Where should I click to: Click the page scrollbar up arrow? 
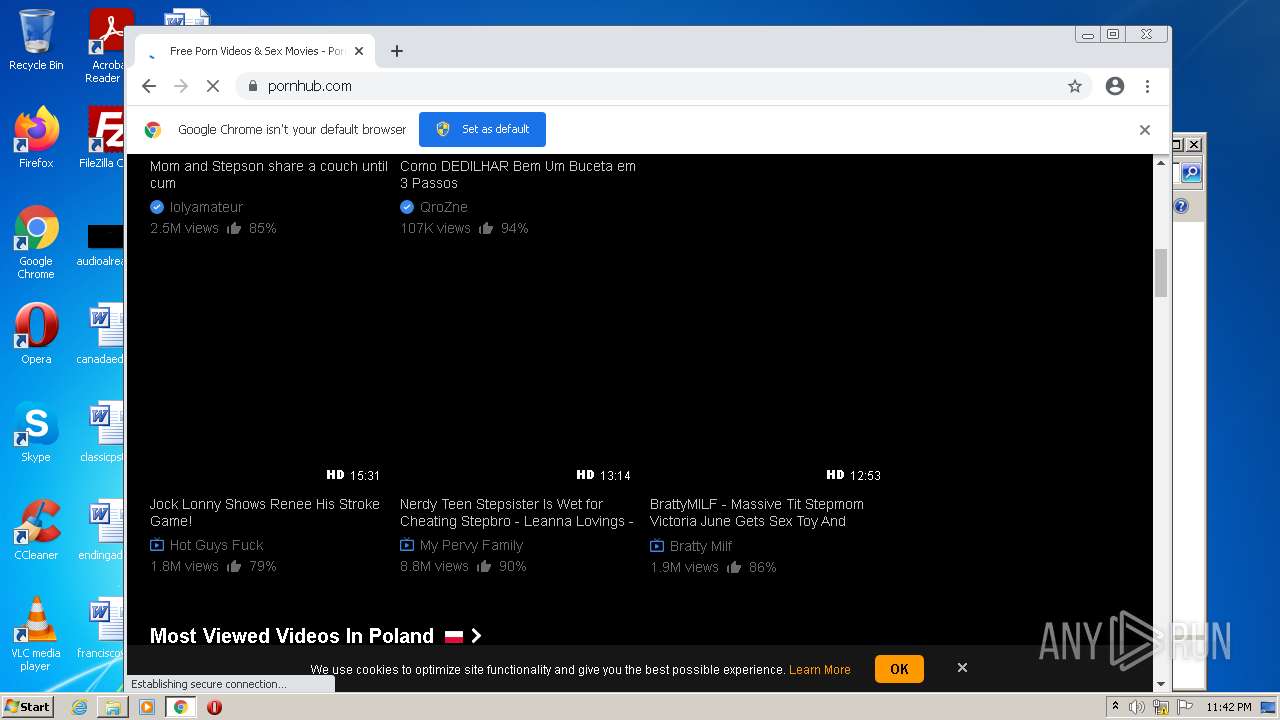pyautogui.click(x=1161, y=162)
